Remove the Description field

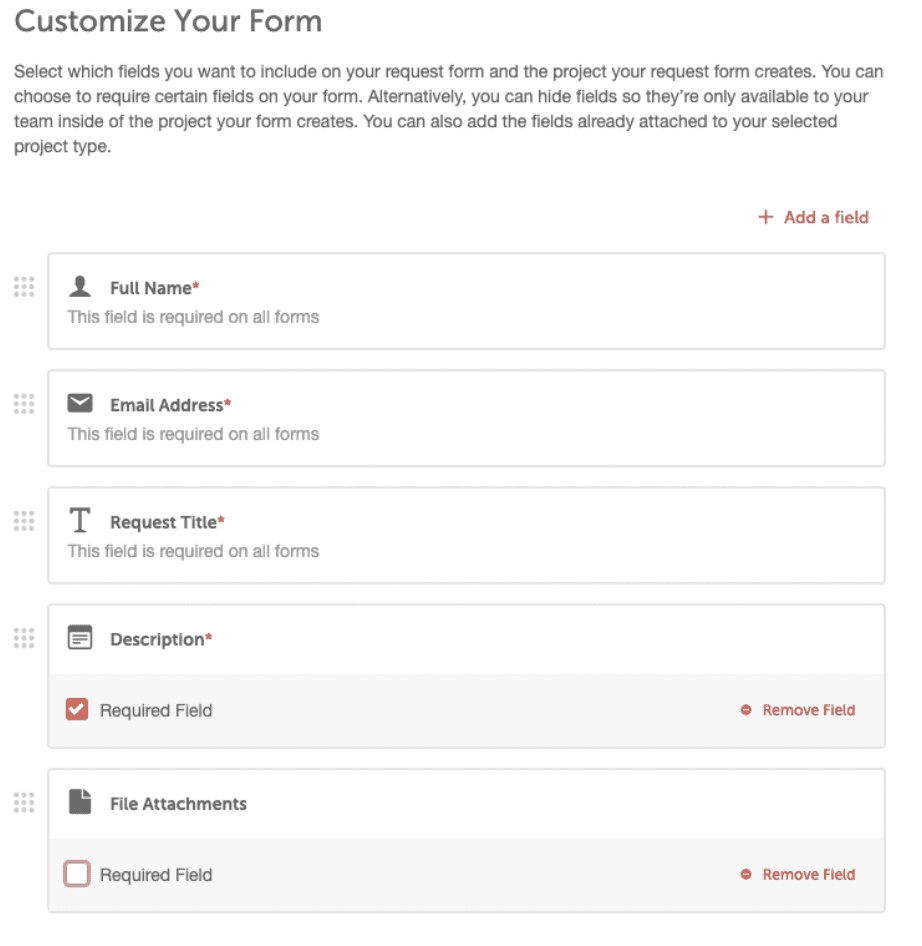(x=798, y=710)
